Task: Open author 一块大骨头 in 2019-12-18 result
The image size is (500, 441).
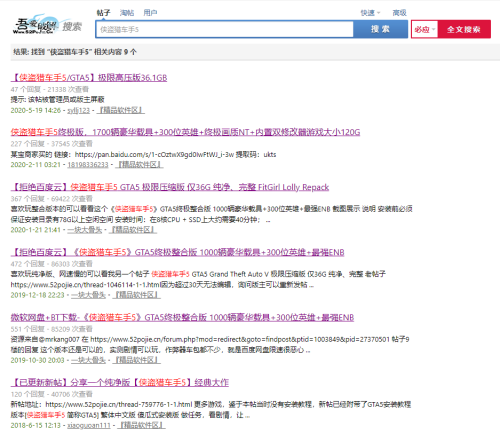Action: (x=88, y=295)
